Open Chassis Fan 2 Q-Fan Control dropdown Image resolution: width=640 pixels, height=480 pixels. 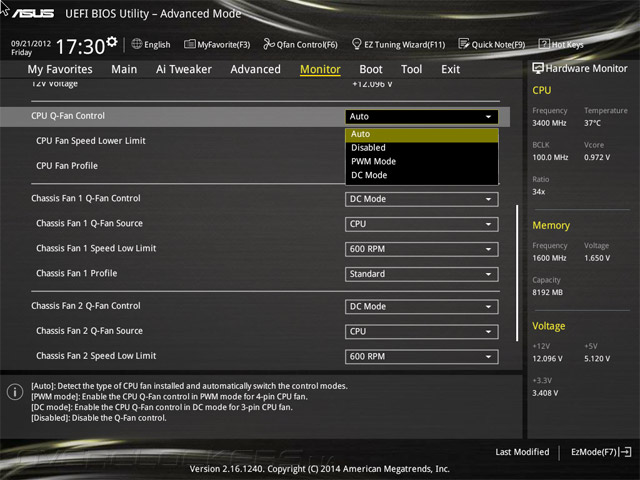422,307
